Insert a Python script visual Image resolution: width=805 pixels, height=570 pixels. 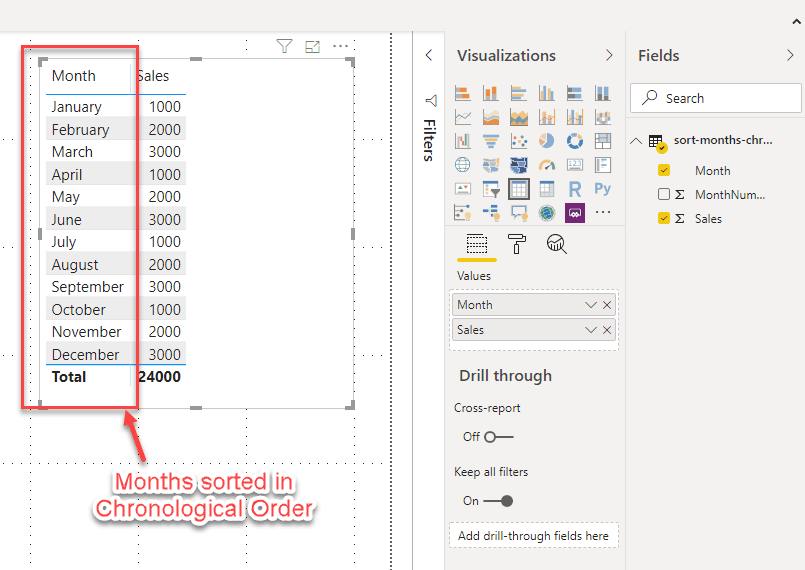point(602,189)
